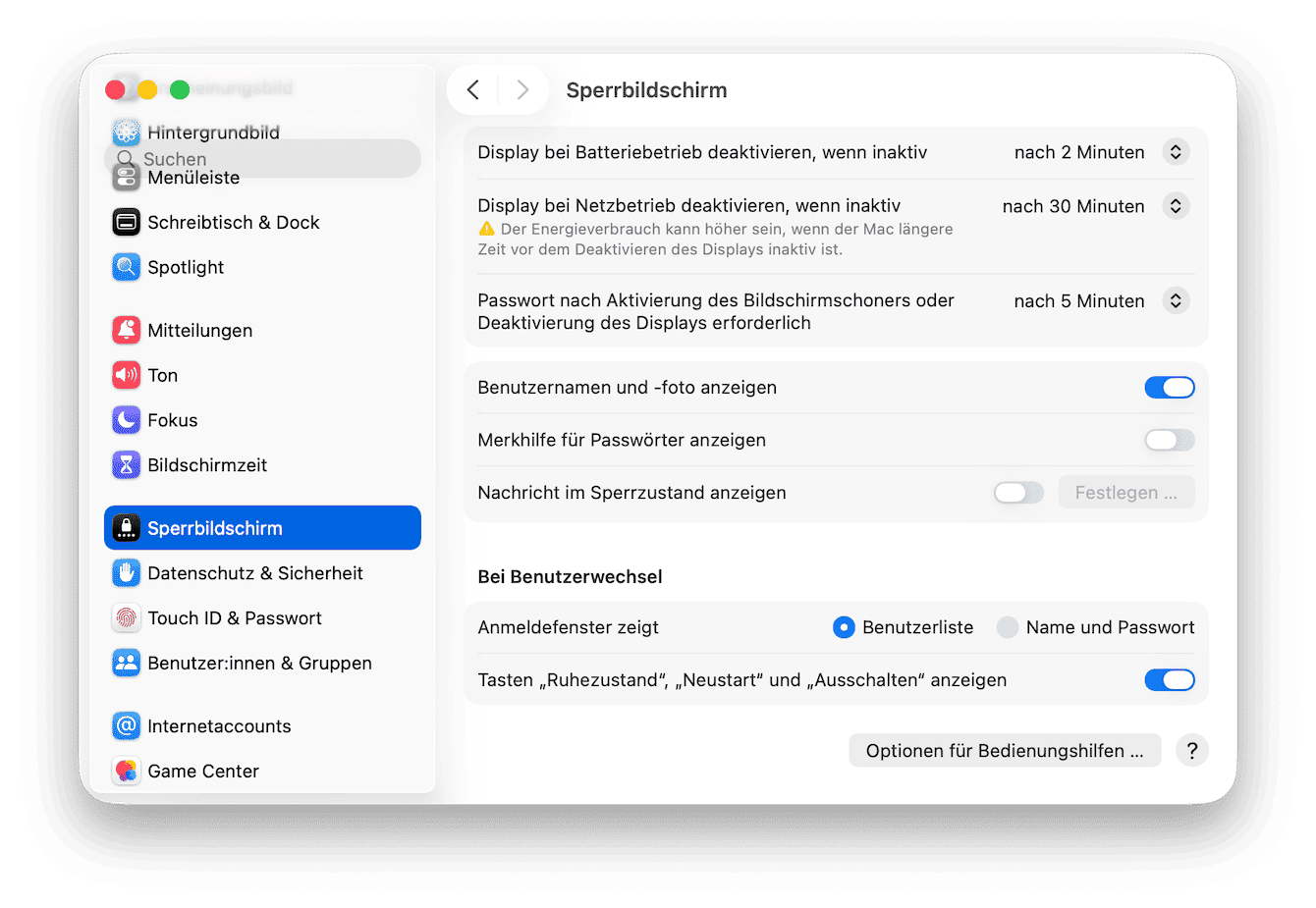The height and width of the screenshot is (908, 1316).
Task: Open Internetaccounts settings pane
Action: (x=262, y=726)
